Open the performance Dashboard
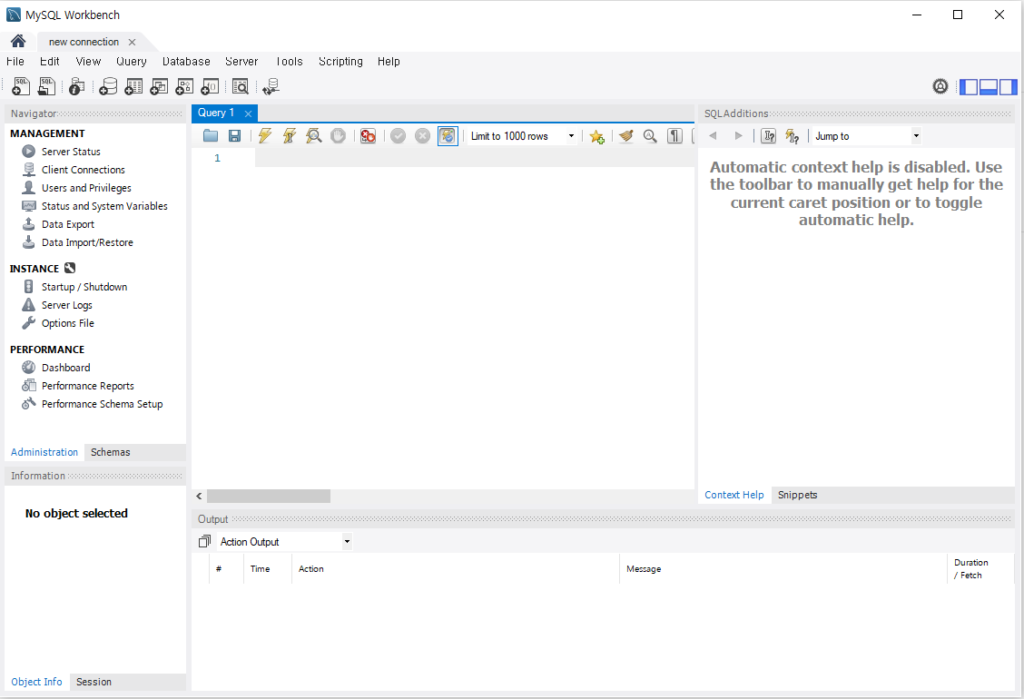Screen dimensions: 1024x699 65,368
